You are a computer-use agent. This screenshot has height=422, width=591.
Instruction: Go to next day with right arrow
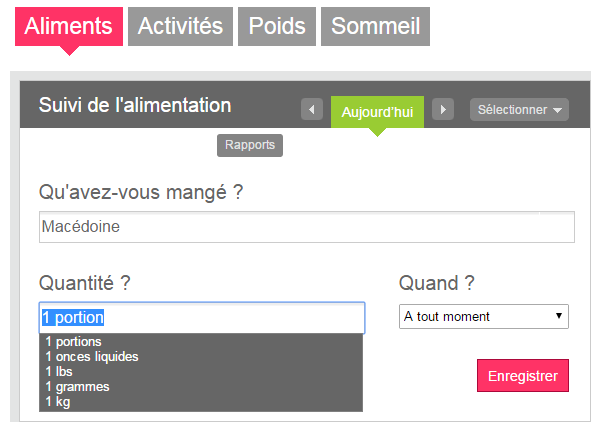click(443, 110)
